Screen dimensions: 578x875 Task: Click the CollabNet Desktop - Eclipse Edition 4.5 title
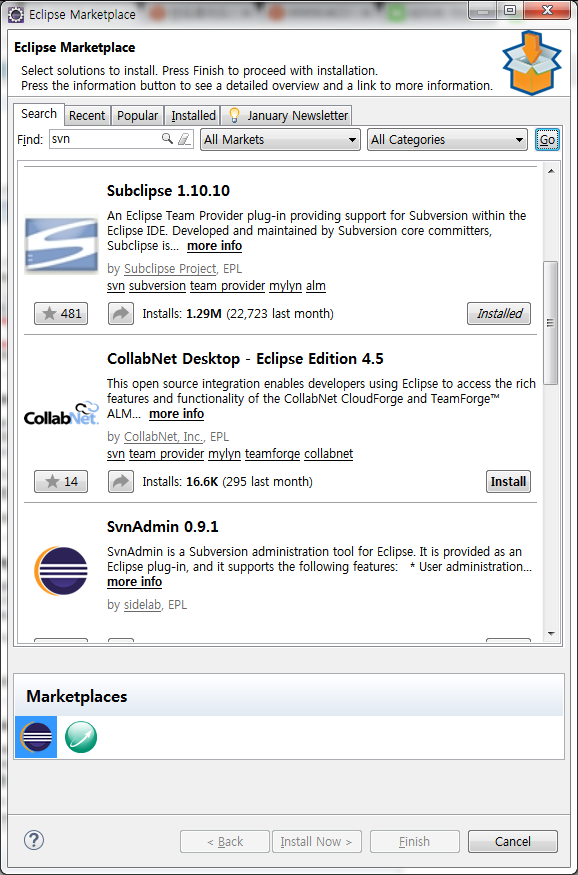click(x=245, y=359)
